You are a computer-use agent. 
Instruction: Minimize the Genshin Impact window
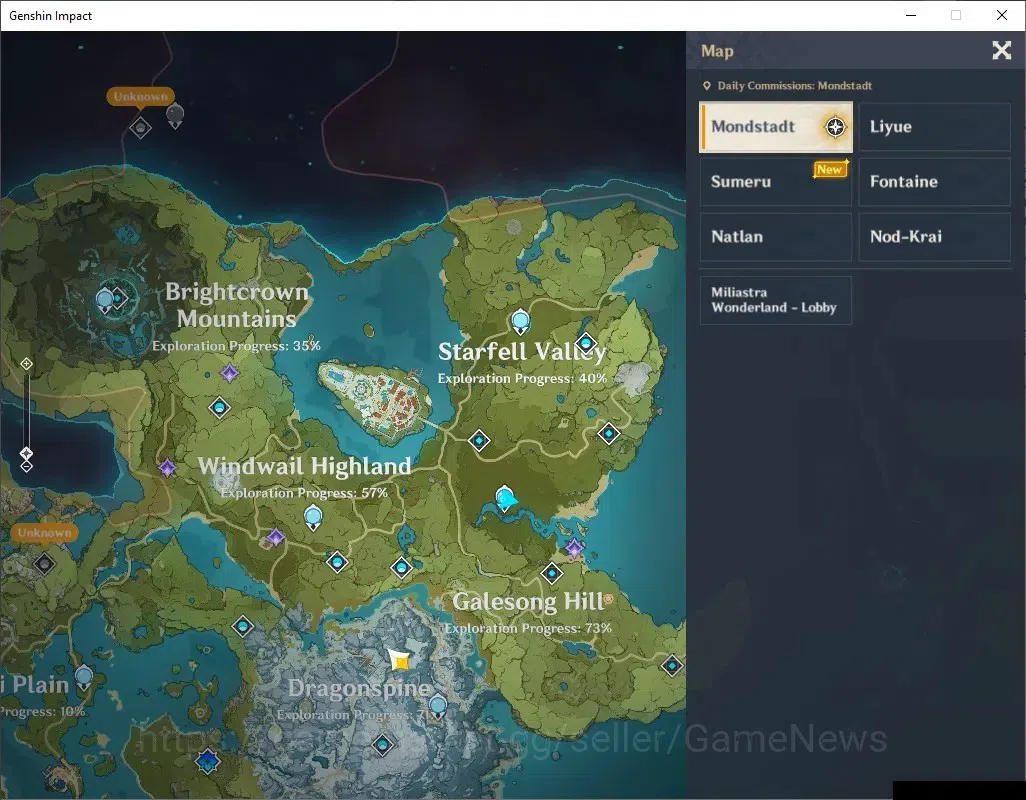pyautogui.click(x=910, y=15)
